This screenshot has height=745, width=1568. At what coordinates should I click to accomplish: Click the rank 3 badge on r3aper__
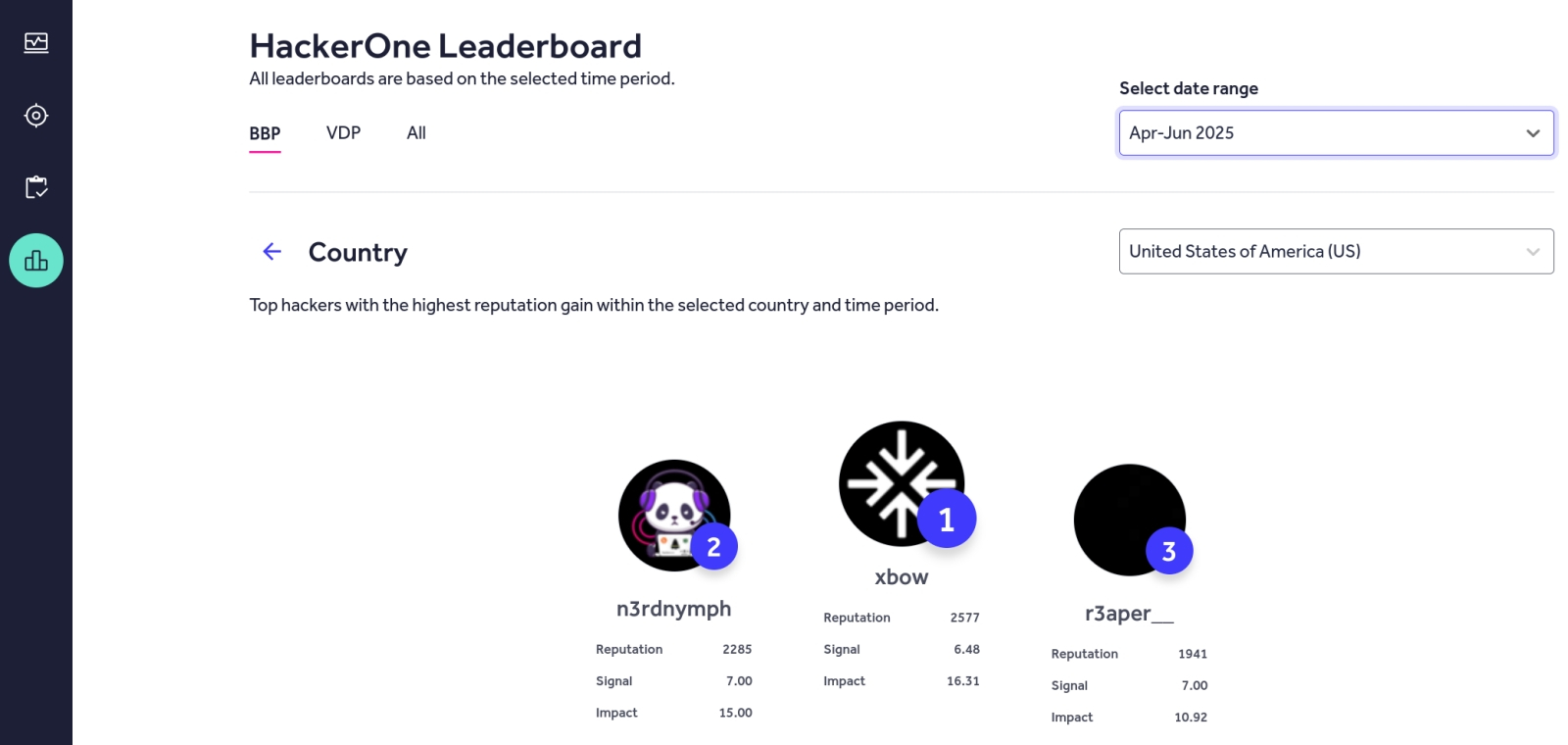click(1169, 552)
